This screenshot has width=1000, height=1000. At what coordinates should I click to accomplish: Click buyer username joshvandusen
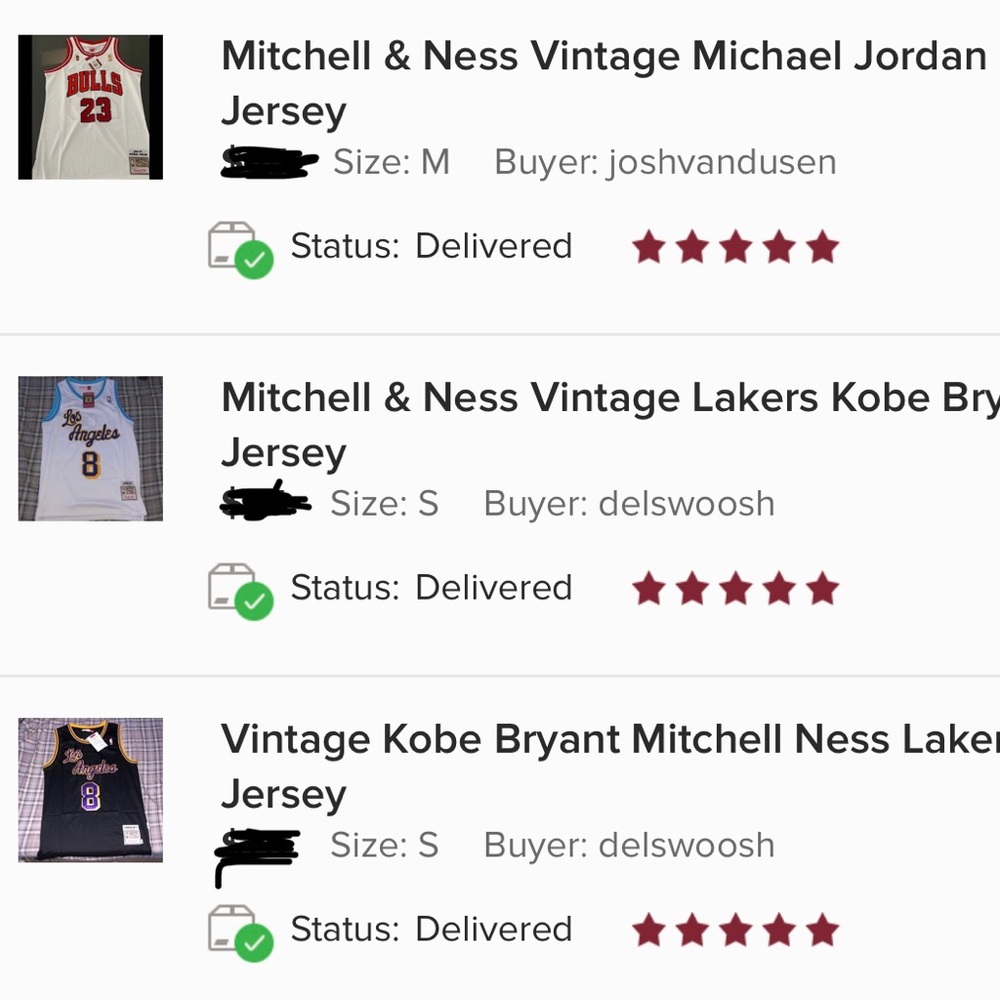722,162
